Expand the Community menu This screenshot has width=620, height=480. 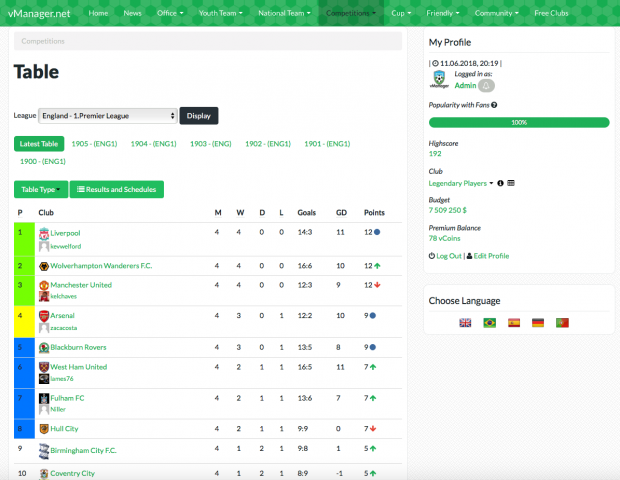496,13
